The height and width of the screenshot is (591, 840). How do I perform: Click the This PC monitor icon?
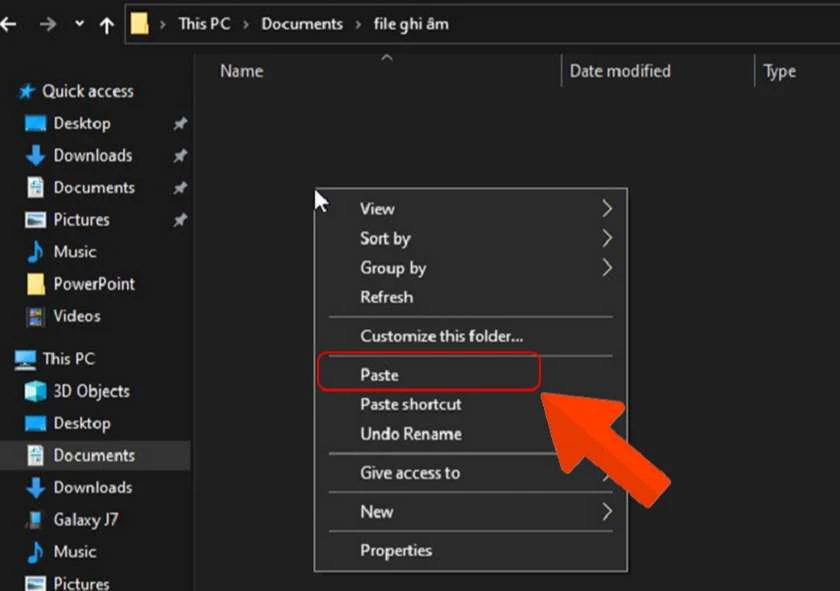click(x=25, y=360)
